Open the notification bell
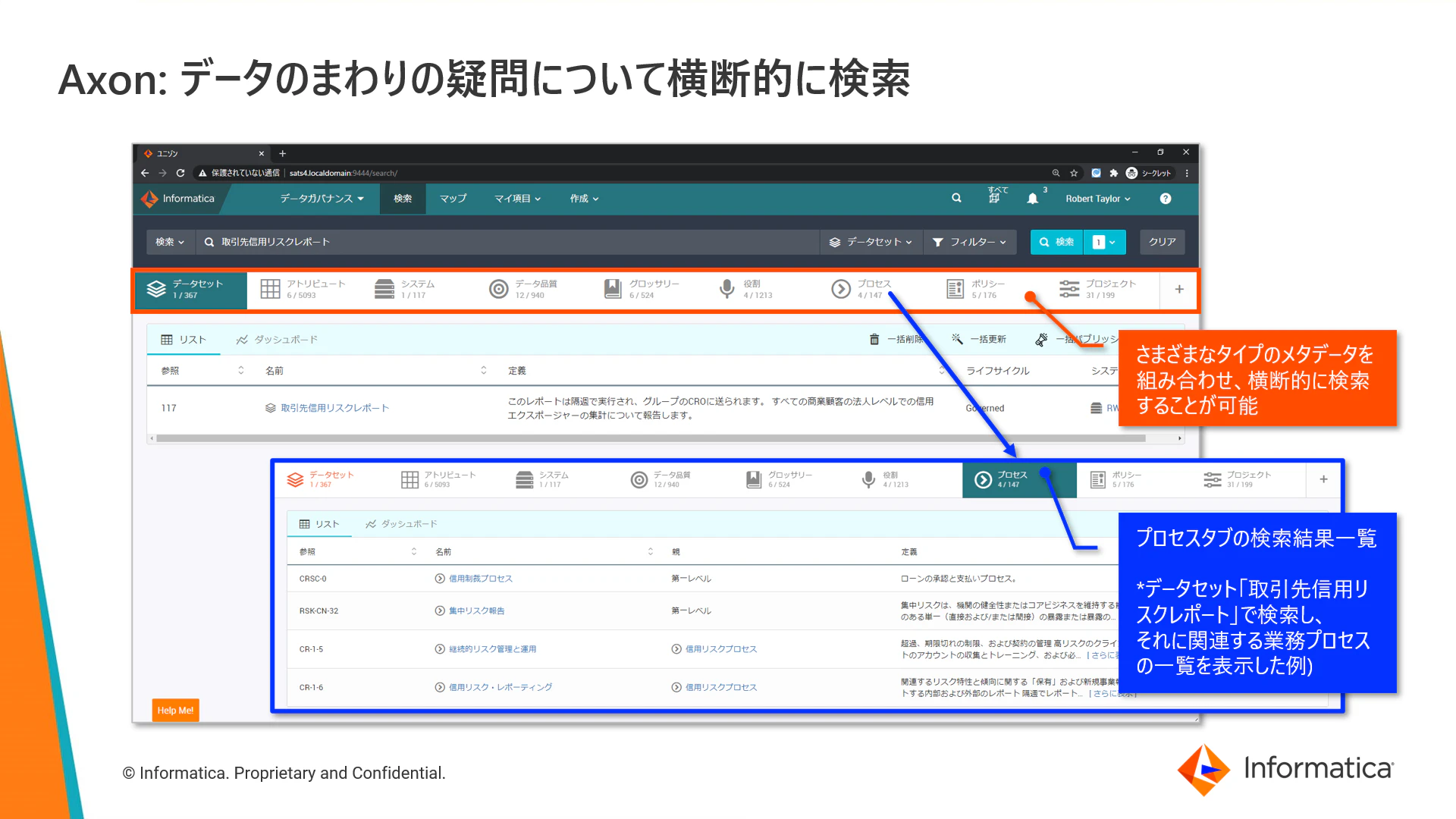Image resolution: width=1456 pixels, height=819 pixels. pyautogui.click(x=1032, y=199)
